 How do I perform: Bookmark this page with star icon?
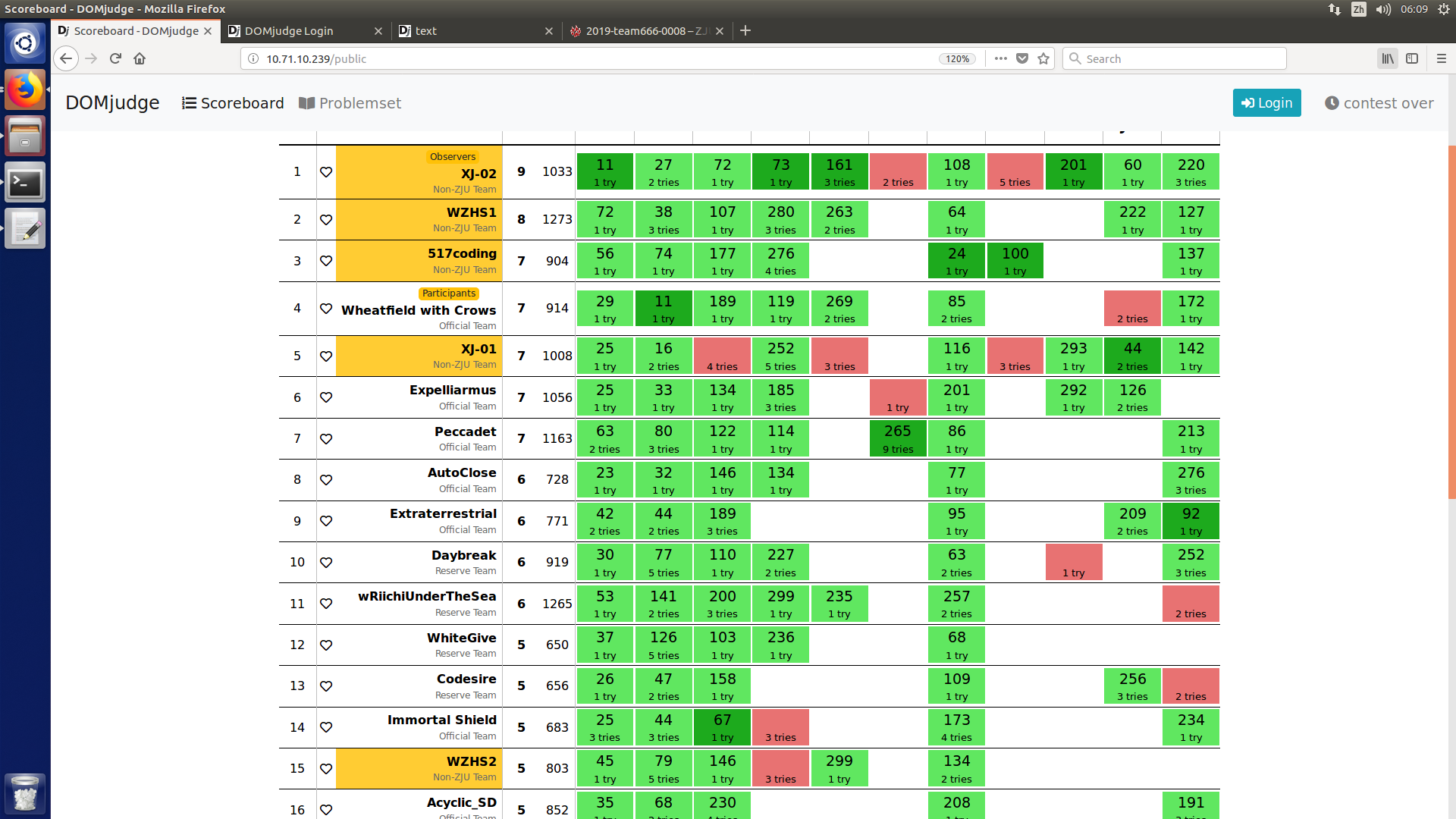(1043, 58)
